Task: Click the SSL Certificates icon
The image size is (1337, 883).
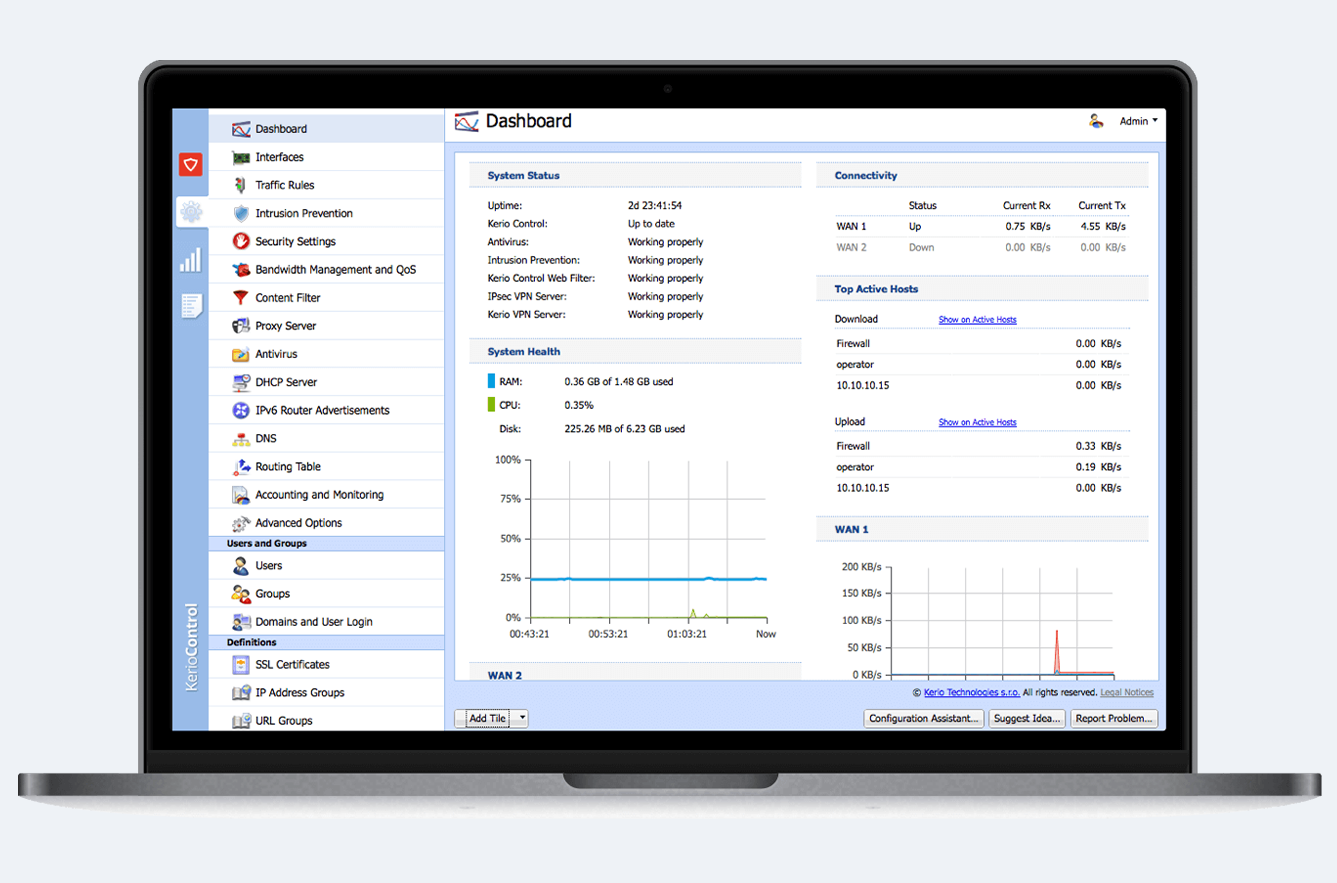Action: pos(241,664)
